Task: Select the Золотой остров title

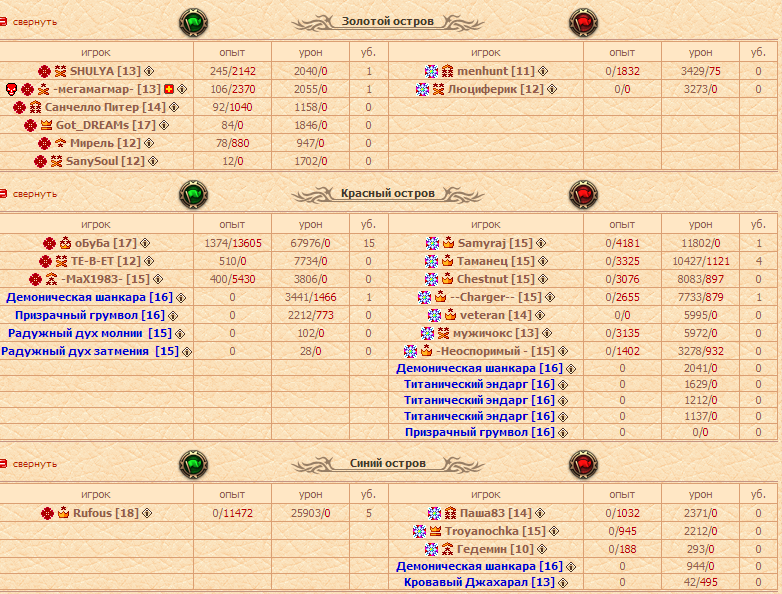Action: coord(388,21)
